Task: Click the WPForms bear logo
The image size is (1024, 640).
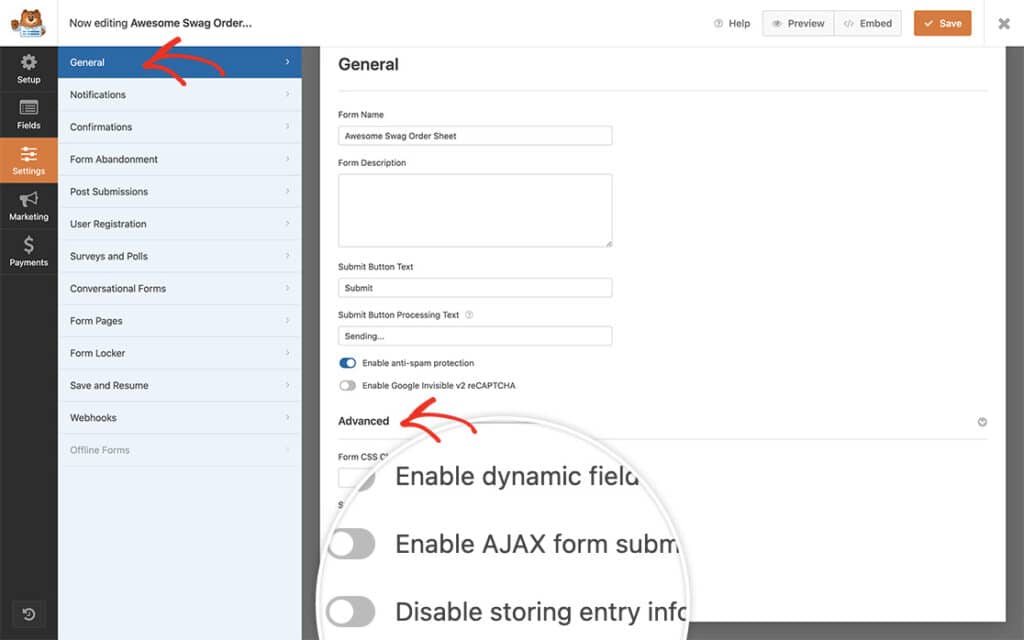Action: [28, 23]
